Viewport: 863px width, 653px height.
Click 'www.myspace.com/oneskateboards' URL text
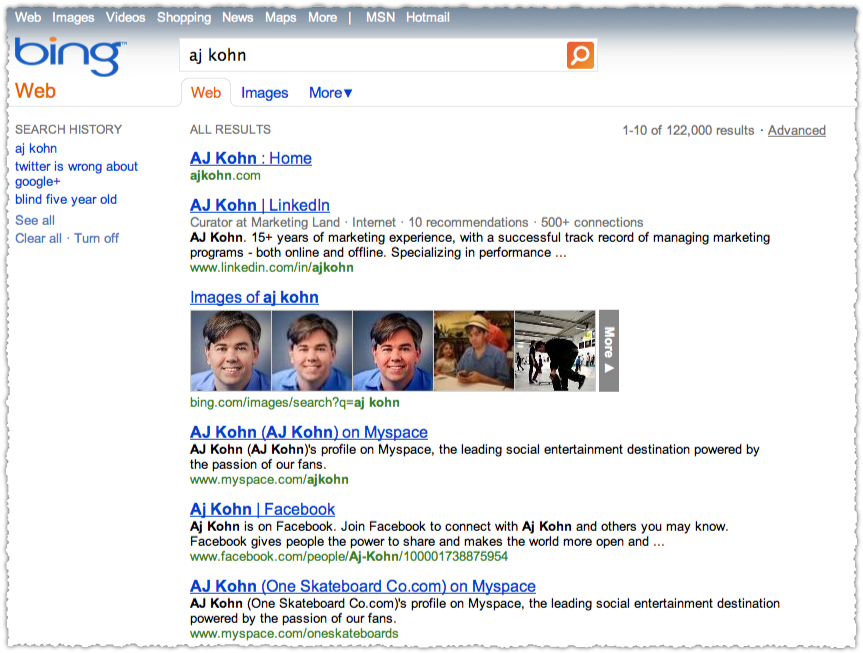coord(294,634)
